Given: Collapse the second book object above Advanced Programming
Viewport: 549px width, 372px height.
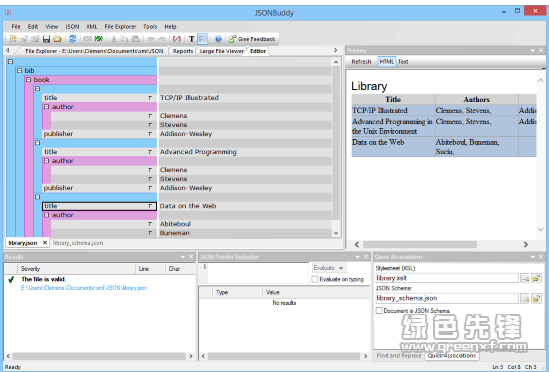Looking at the screenshot, I should [x=37, y=143].
